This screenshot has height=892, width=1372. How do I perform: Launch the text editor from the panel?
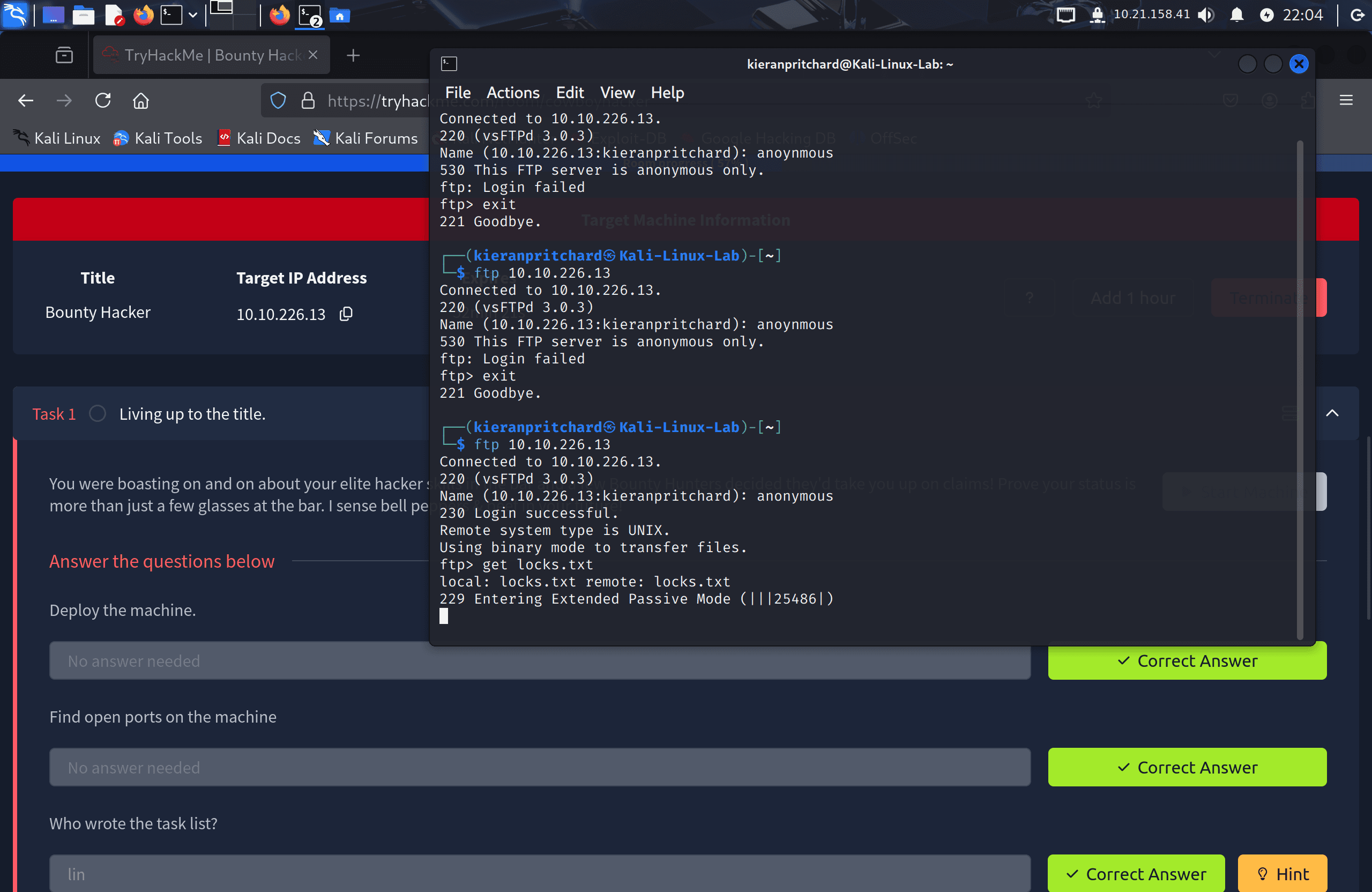coord(115,15)
